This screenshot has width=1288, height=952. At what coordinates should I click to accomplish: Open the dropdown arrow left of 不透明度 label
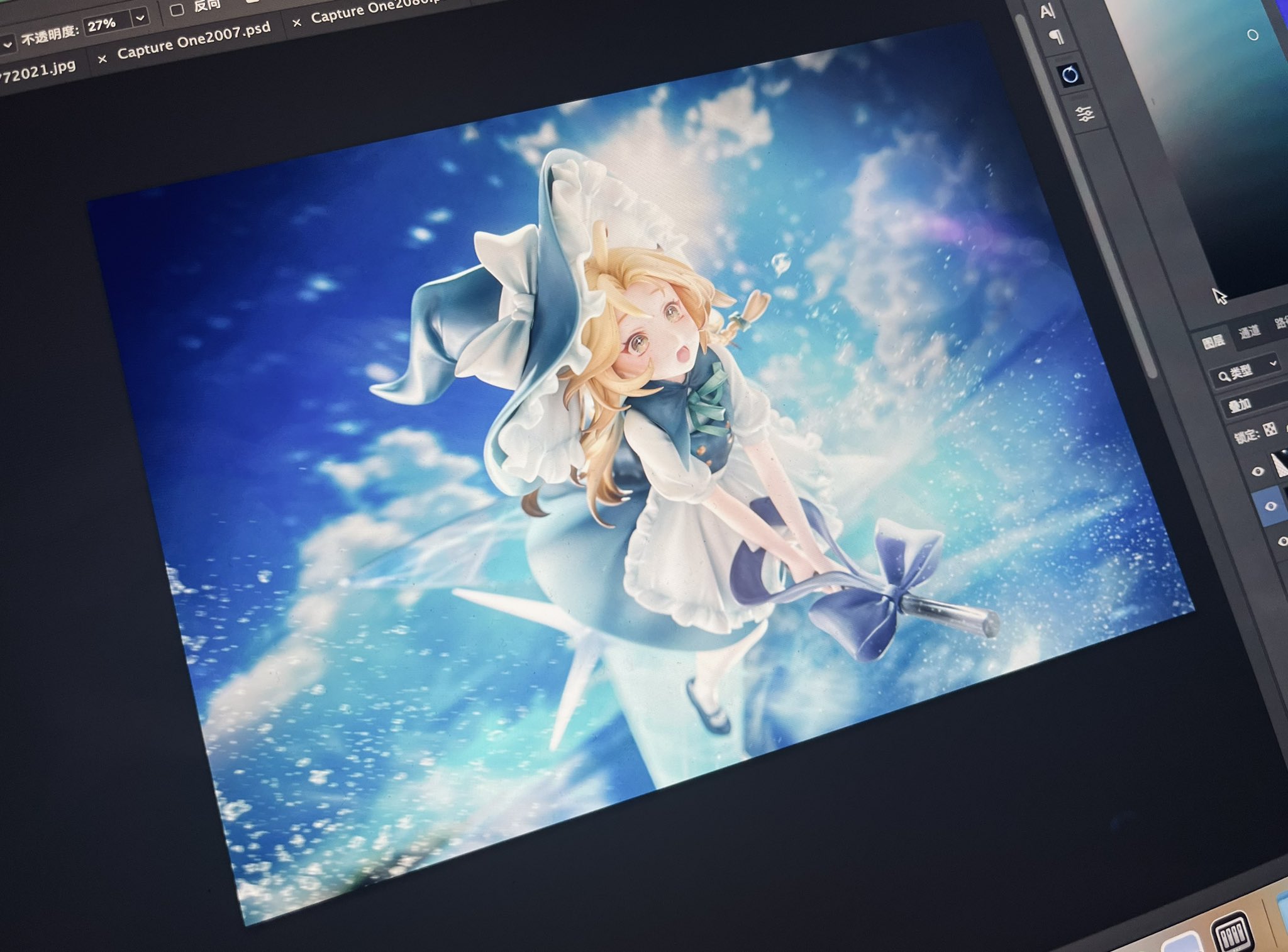point(6,45)
